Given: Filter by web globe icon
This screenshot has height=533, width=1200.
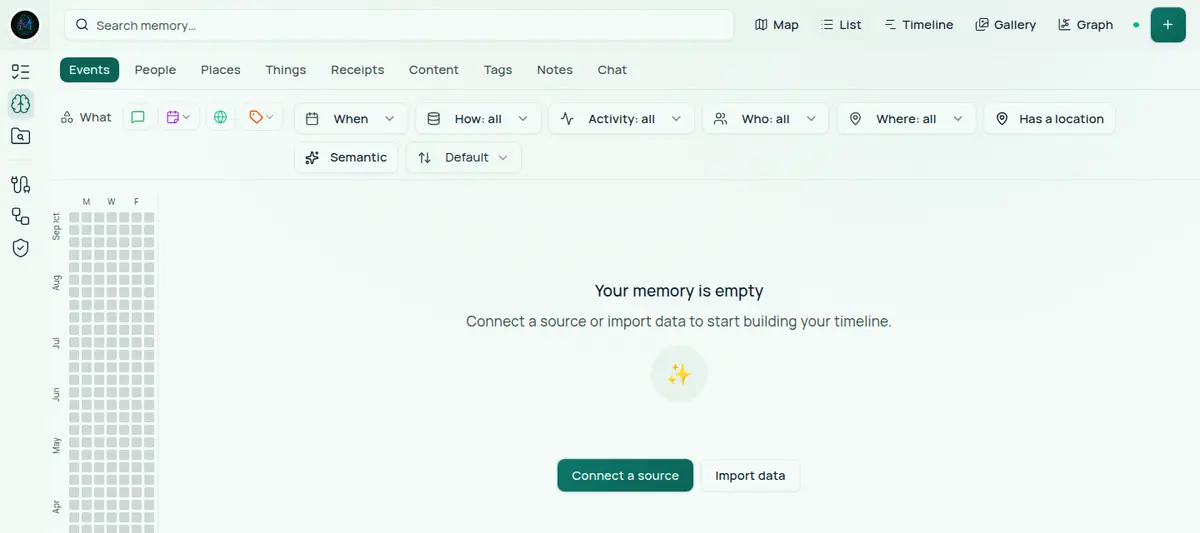Looking at the screenshot, I should tap(220, 118).
